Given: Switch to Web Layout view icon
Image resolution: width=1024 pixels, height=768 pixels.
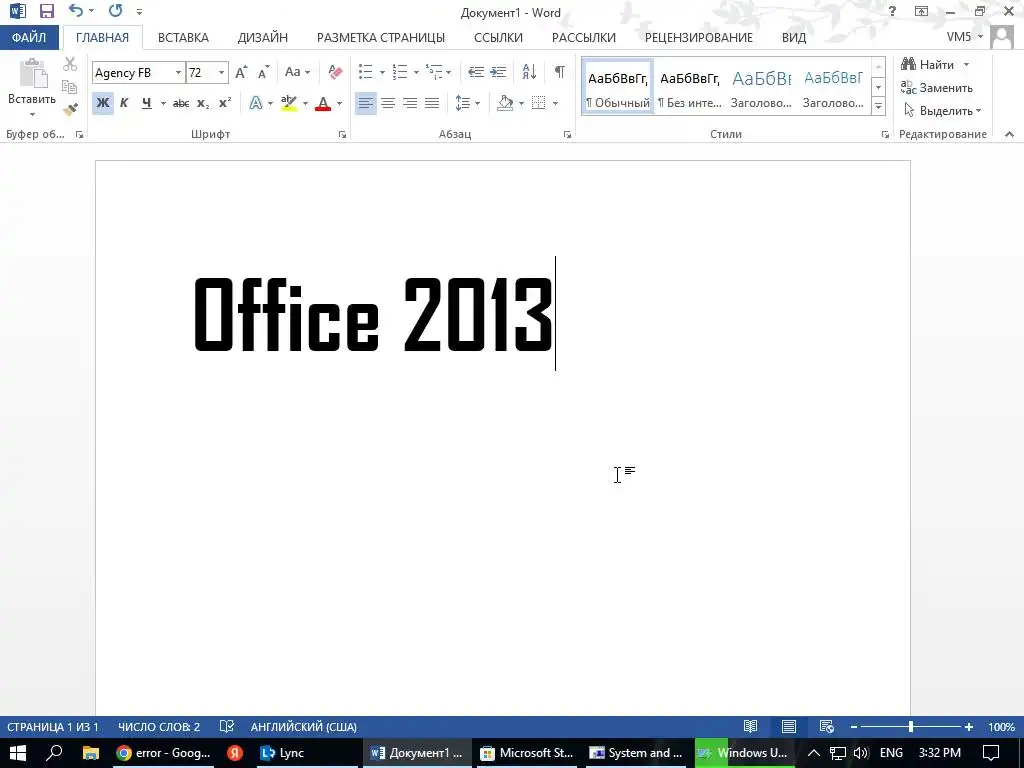Looking at the screenshot, I should pos(826,726).
